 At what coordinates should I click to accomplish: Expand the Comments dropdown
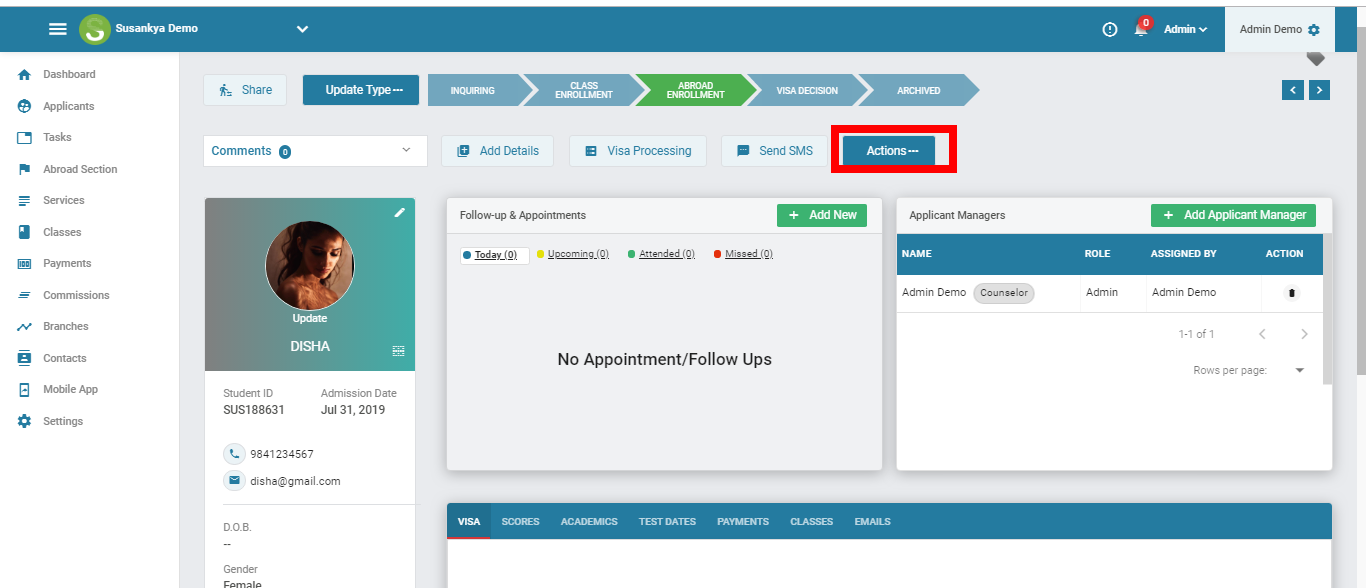pyautogui.click(x=406, y=150)
